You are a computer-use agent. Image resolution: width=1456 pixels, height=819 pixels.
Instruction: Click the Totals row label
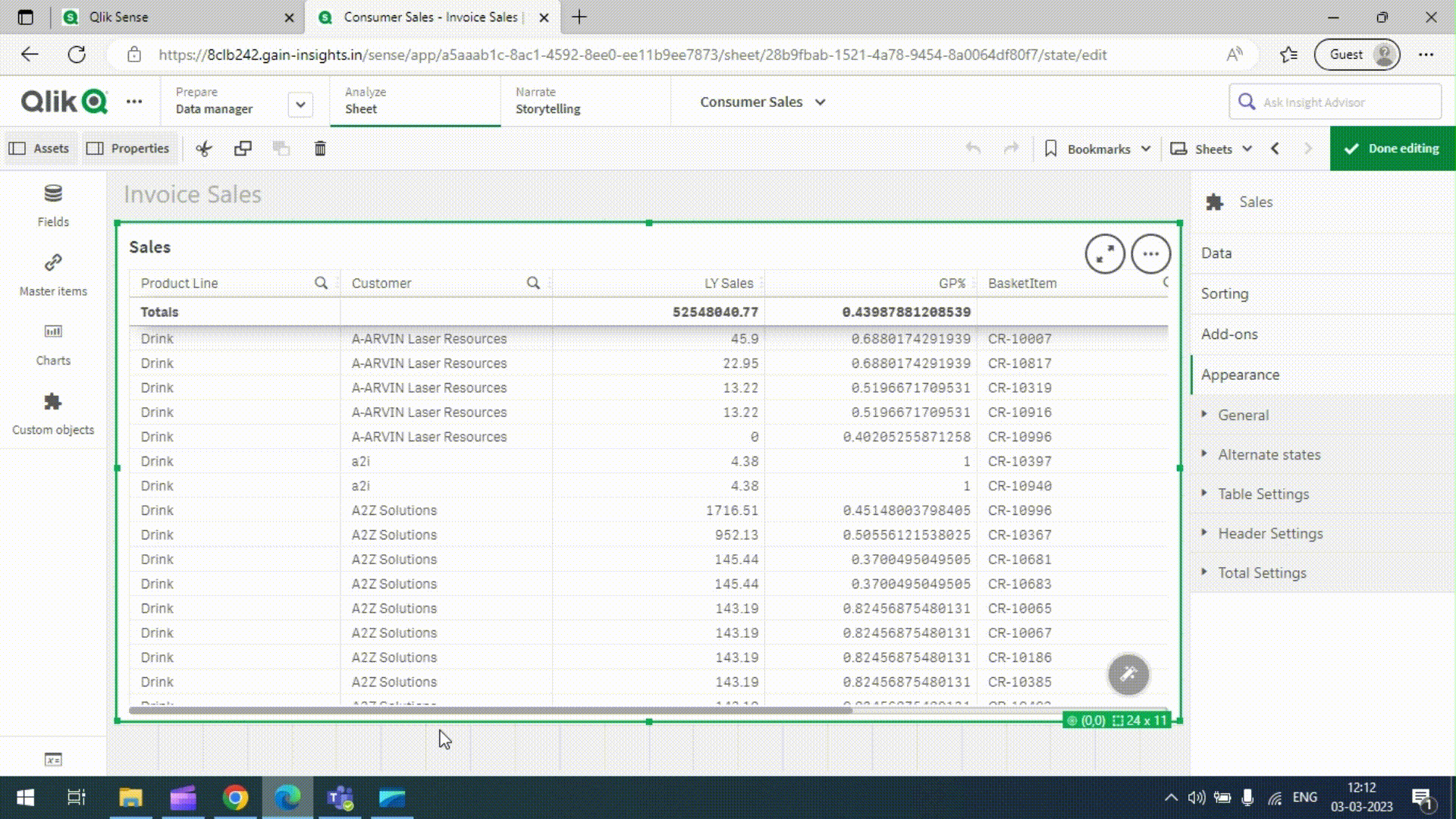159,312
